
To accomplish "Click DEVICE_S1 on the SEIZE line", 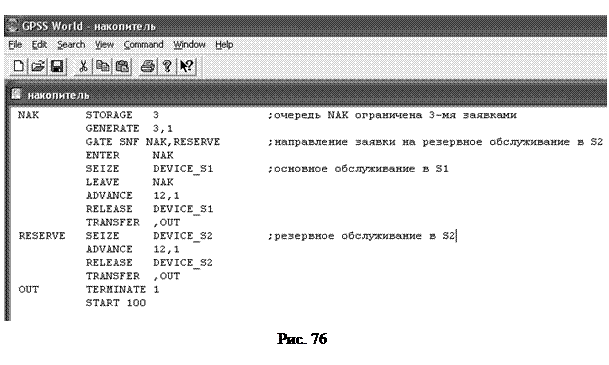I will (183, 169).
